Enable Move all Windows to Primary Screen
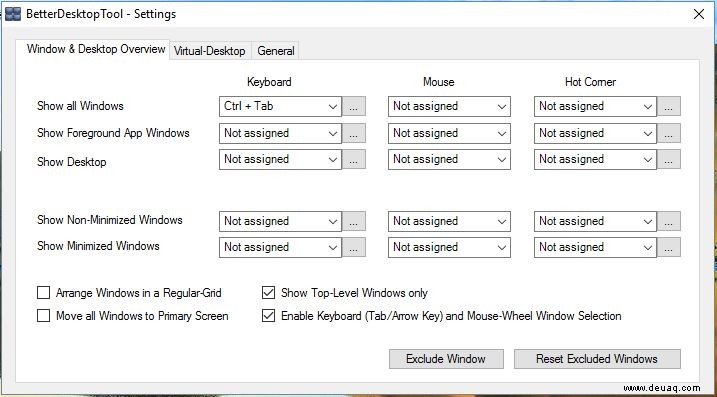 [43, 316]
